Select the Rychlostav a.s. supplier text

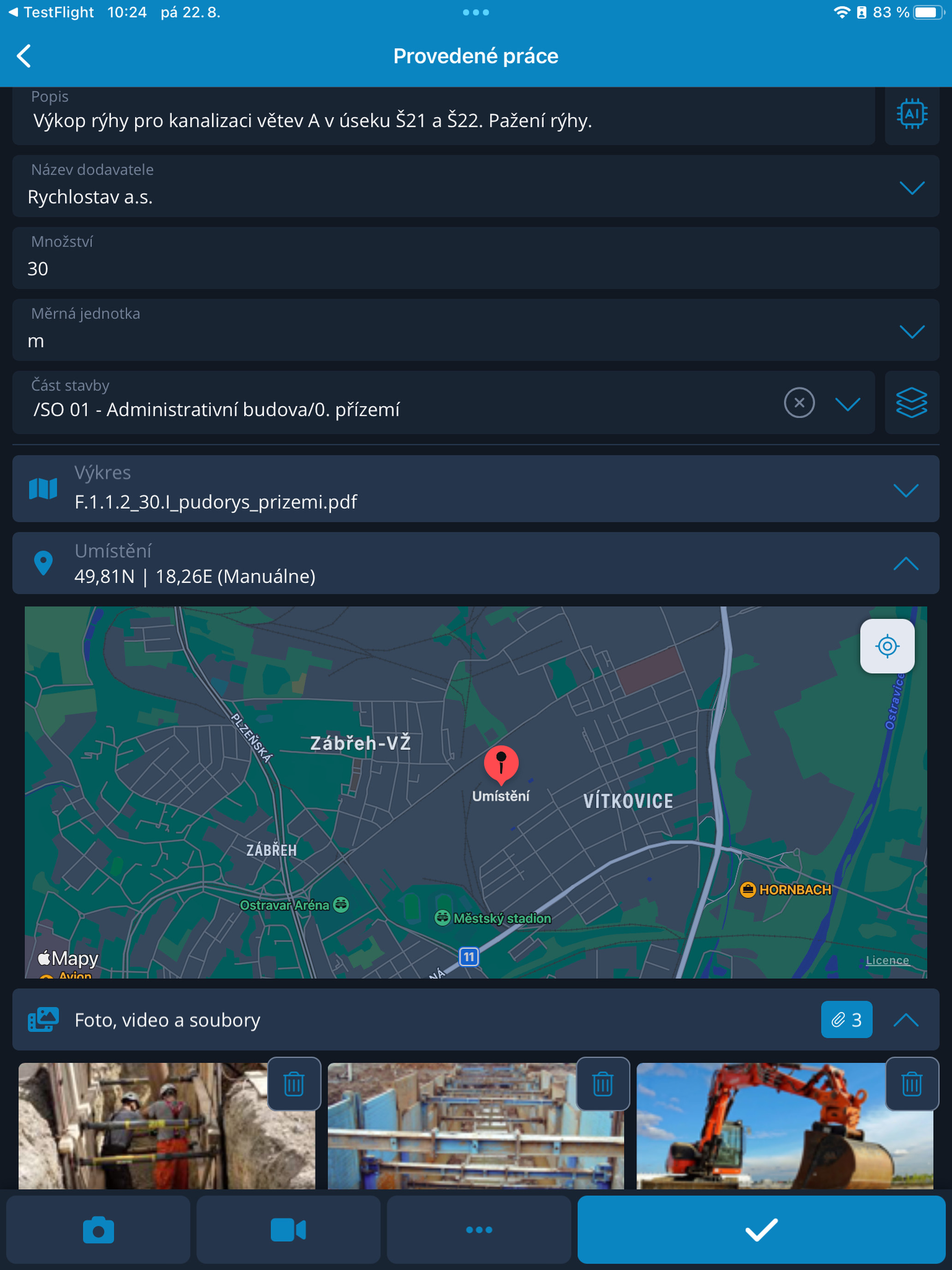[90, 197]
